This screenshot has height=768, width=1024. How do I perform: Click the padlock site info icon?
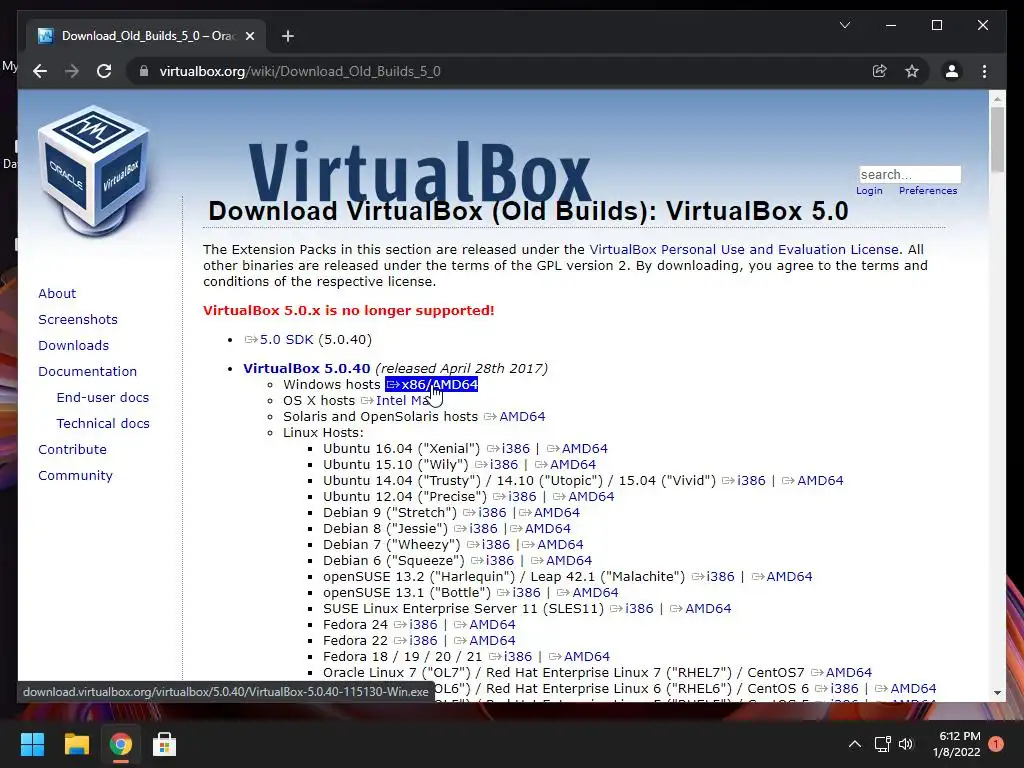coord(144,71)
